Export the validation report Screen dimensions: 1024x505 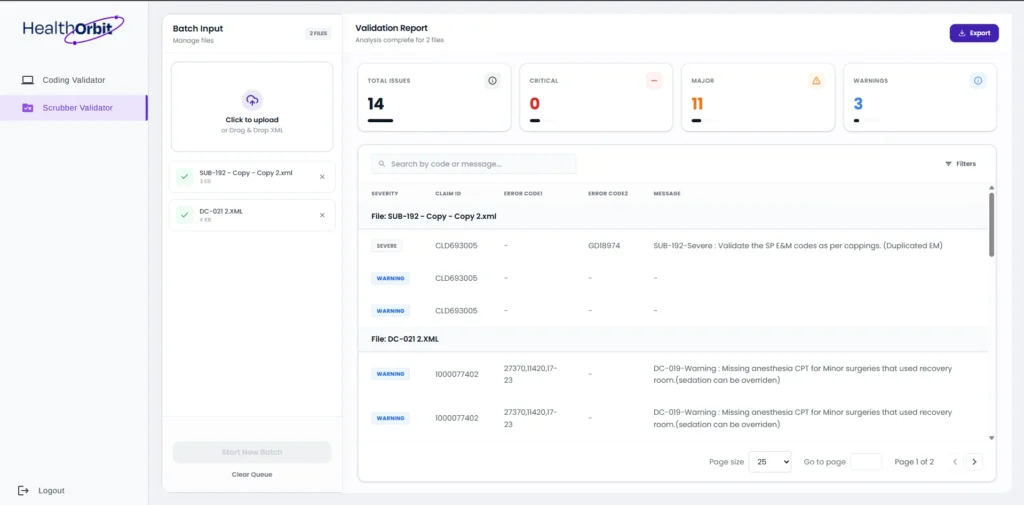(x=974, y=33)
